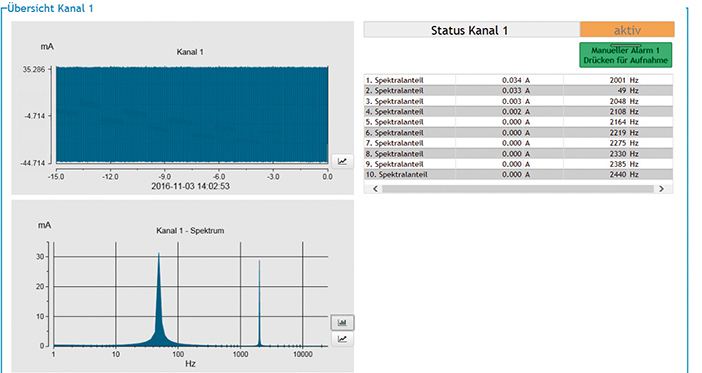Click the orange aktiv status indicator
The image size is (702, 373).
pos(627,30)
